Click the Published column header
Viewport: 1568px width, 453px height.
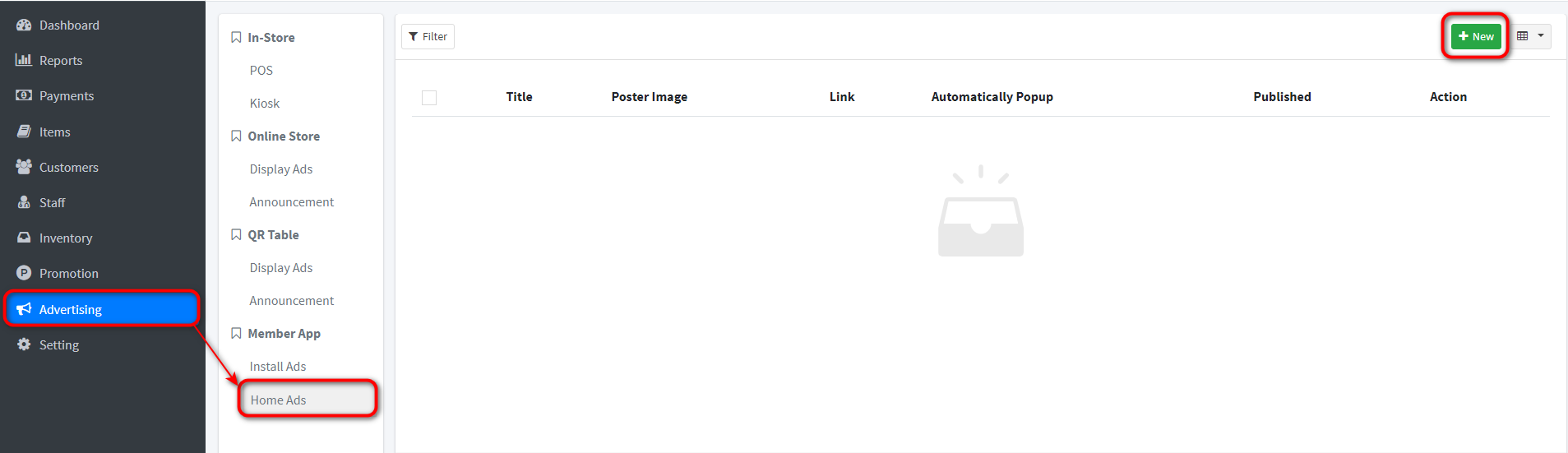click(1283, 97)
